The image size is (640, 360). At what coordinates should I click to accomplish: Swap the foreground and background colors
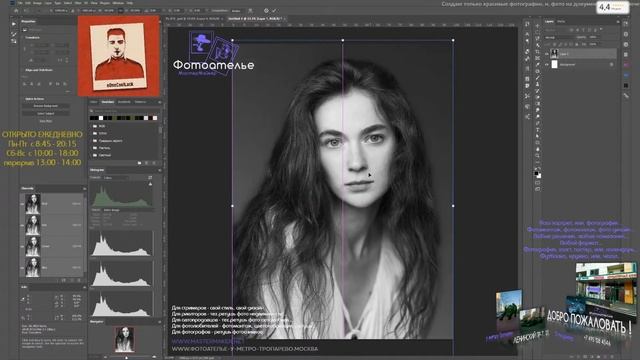coord(539,168)
